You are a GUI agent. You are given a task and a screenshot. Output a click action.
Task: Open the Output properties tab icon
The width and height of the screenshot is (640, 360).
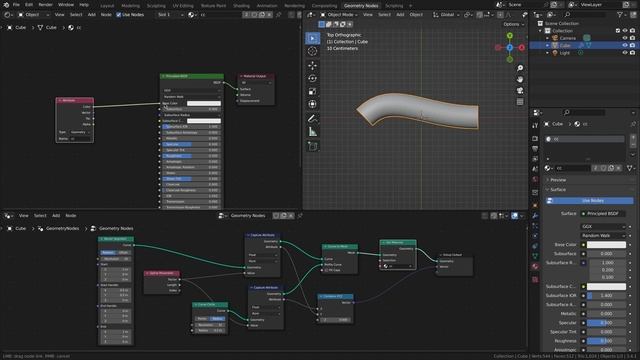click(535, 149)
